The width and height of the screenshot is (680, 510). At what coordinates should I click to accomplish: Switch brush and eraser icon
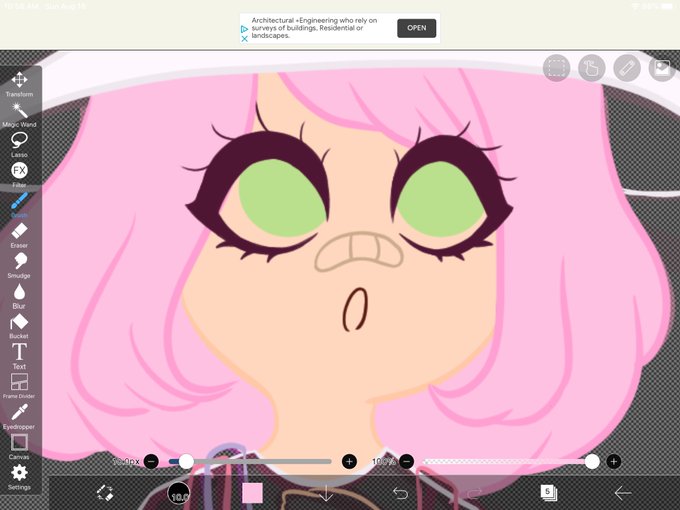105,493
